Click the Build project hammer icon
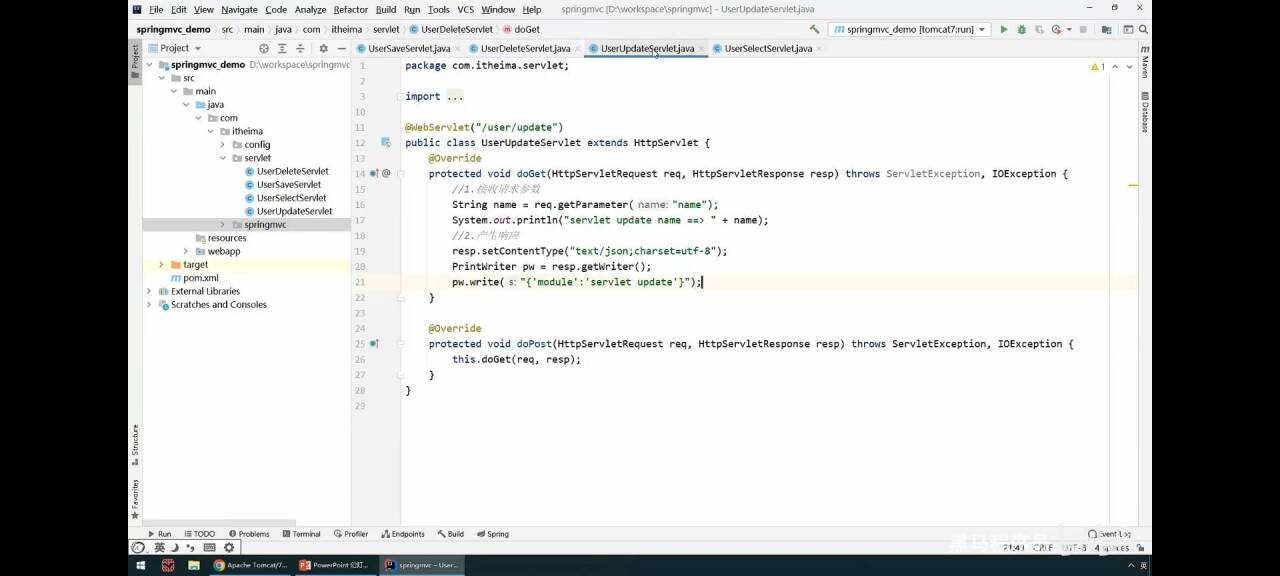This screenshot has width=1280, height=576. pyautogui.click(x=815, y=30)
